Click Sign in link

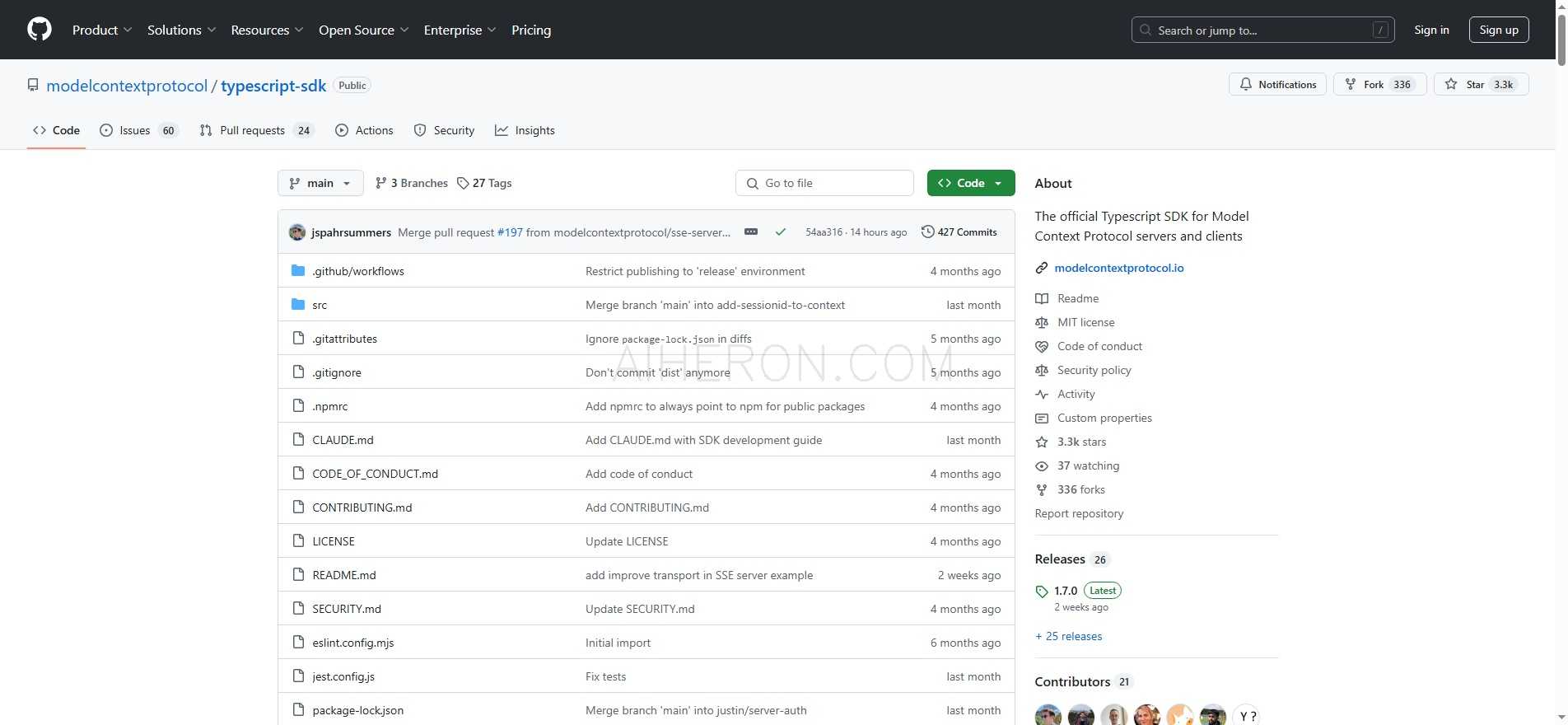[1431, 30]
